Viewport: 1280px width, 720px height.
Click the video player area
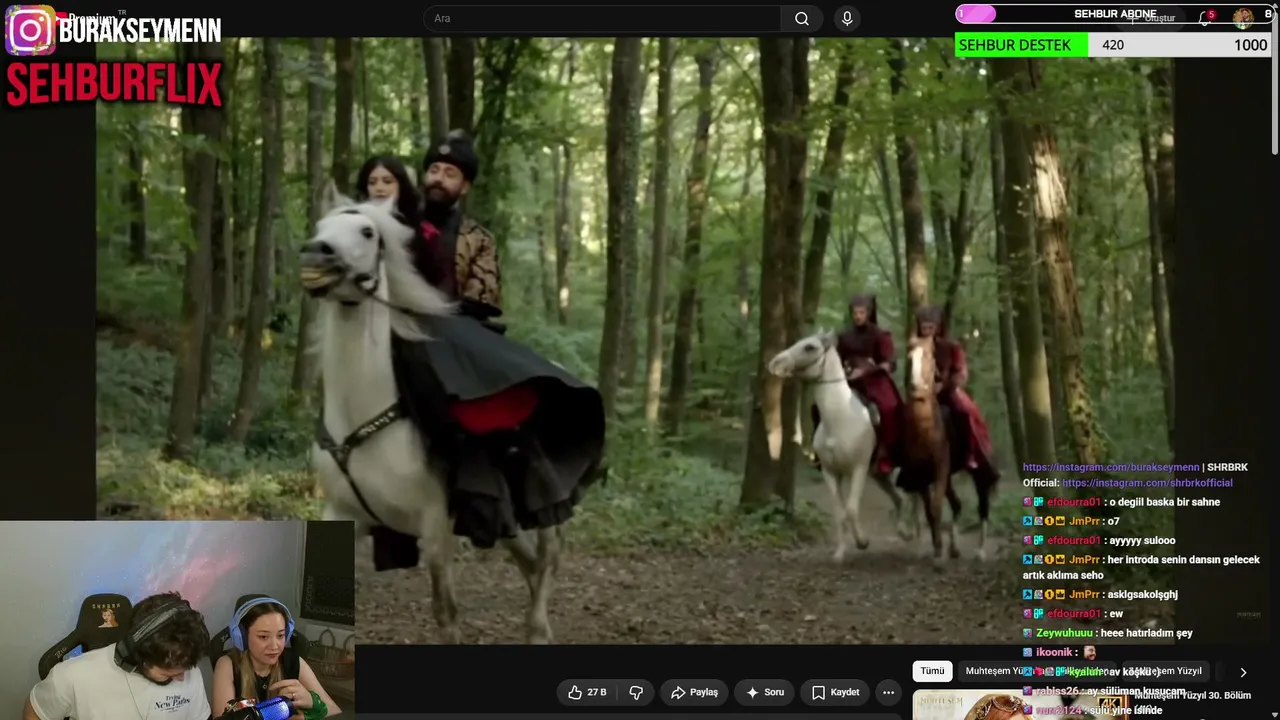(x=634, y=340)
